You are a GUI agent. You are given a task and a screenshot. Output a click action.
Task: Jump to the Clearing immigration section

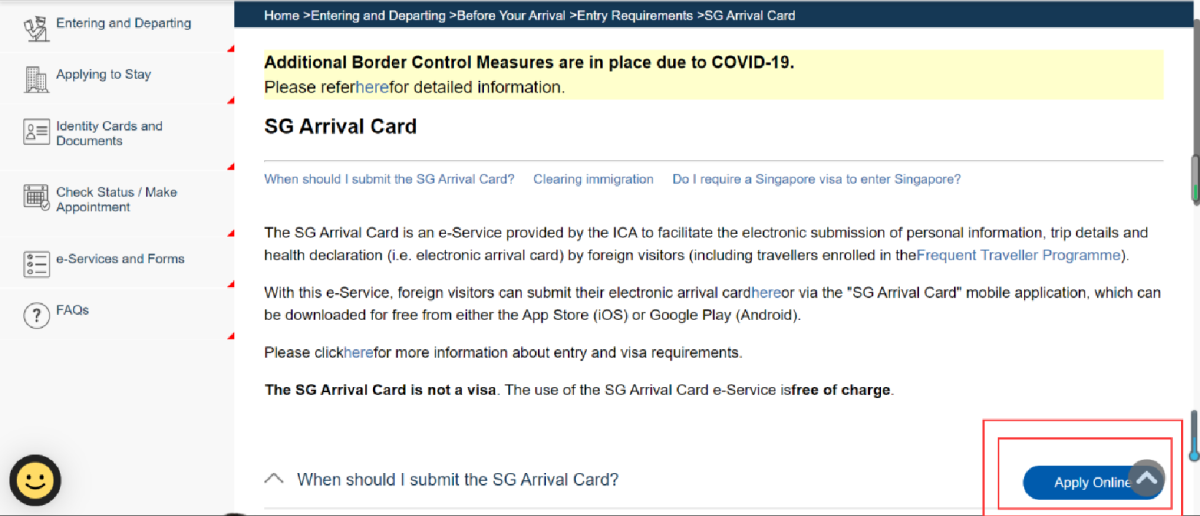pos(593,180)
